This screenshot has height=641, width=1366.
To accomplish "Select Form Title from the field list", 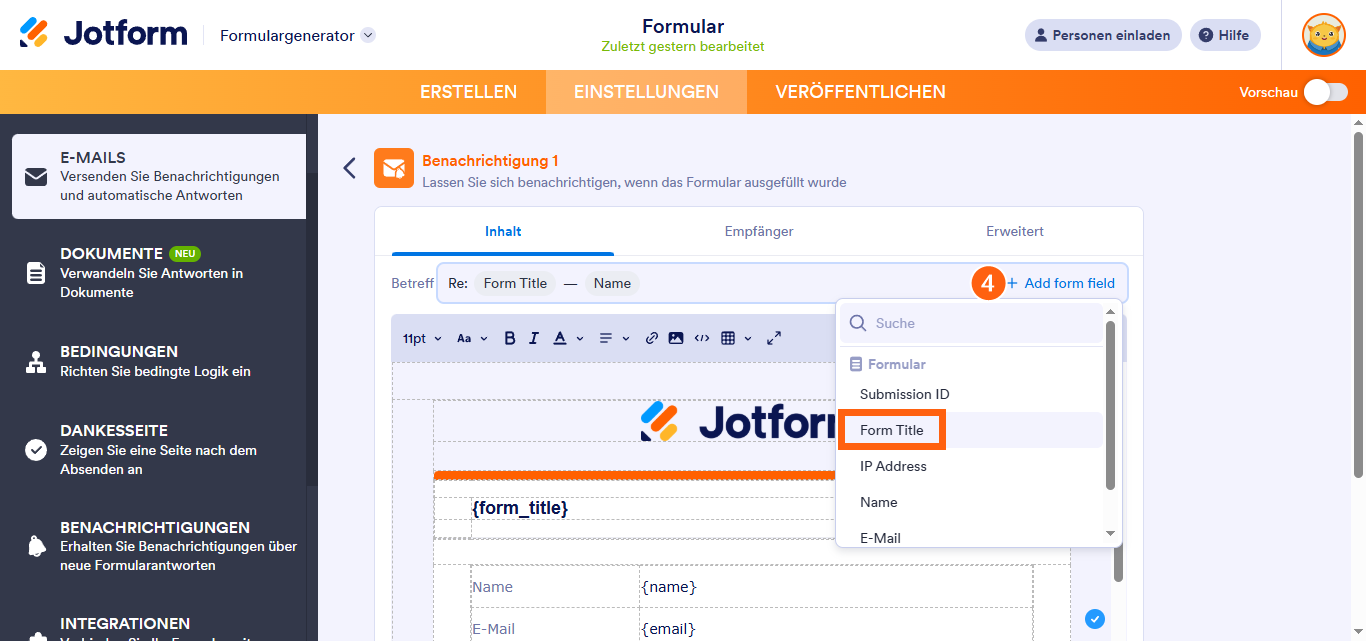I will [x=892, y=430].
